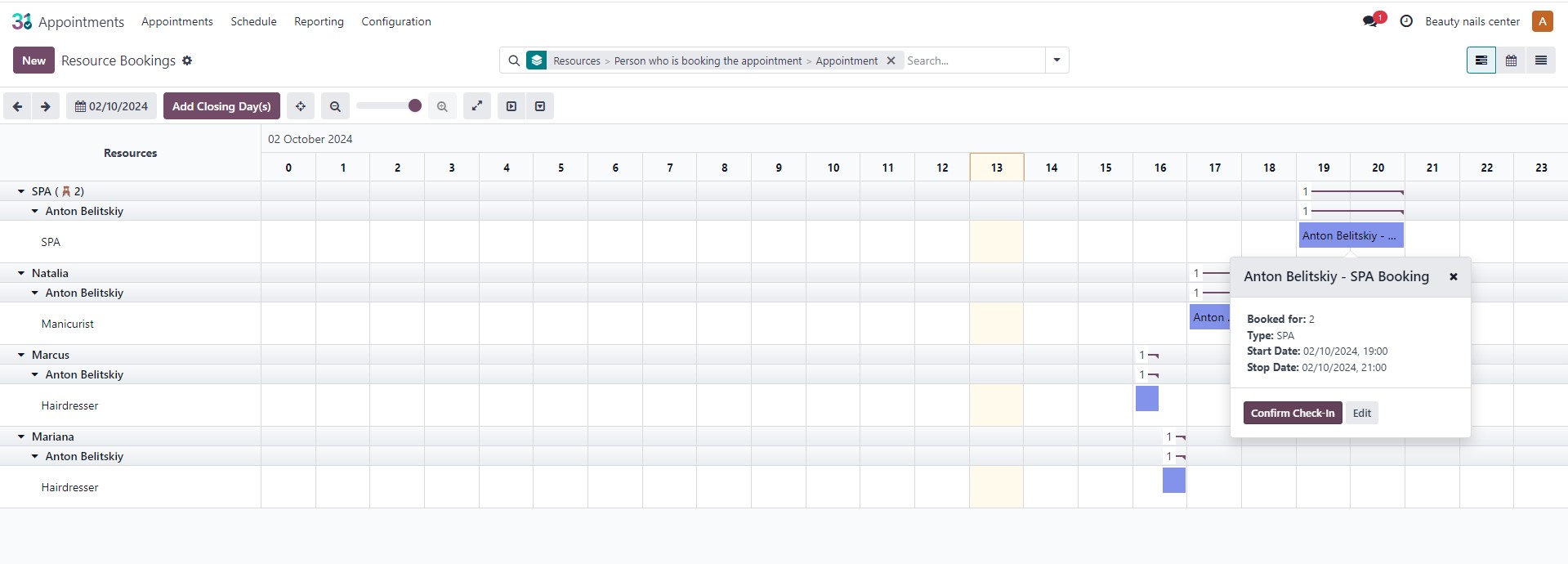The image size is (1568, 564).
Task: Open the user avatar menu
Action: 1542,21
